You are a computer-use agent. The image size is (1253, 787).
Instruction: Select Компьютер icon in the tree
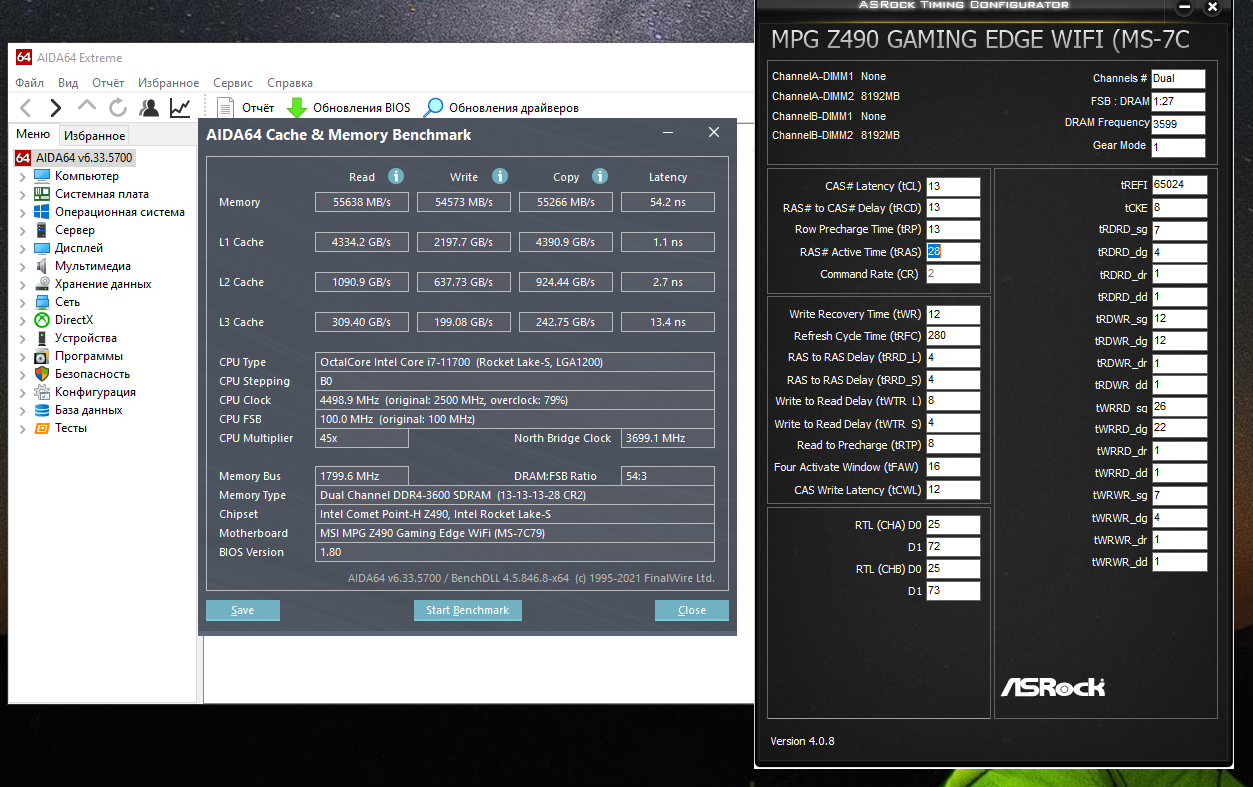tap(41, 176)
